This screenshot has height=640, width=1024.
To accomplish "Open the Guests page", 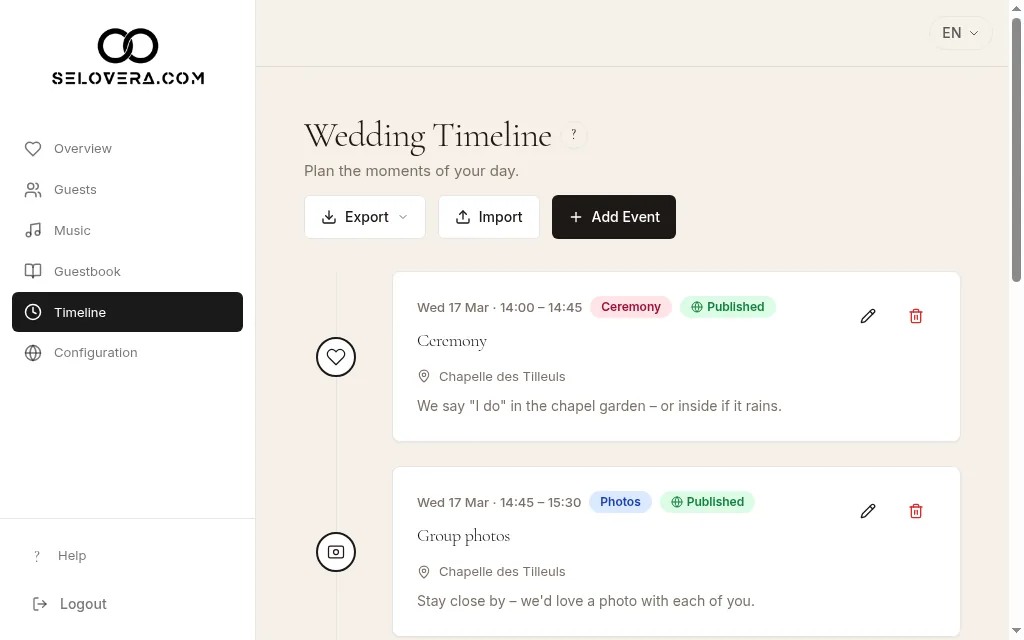I will coord(127,189).
